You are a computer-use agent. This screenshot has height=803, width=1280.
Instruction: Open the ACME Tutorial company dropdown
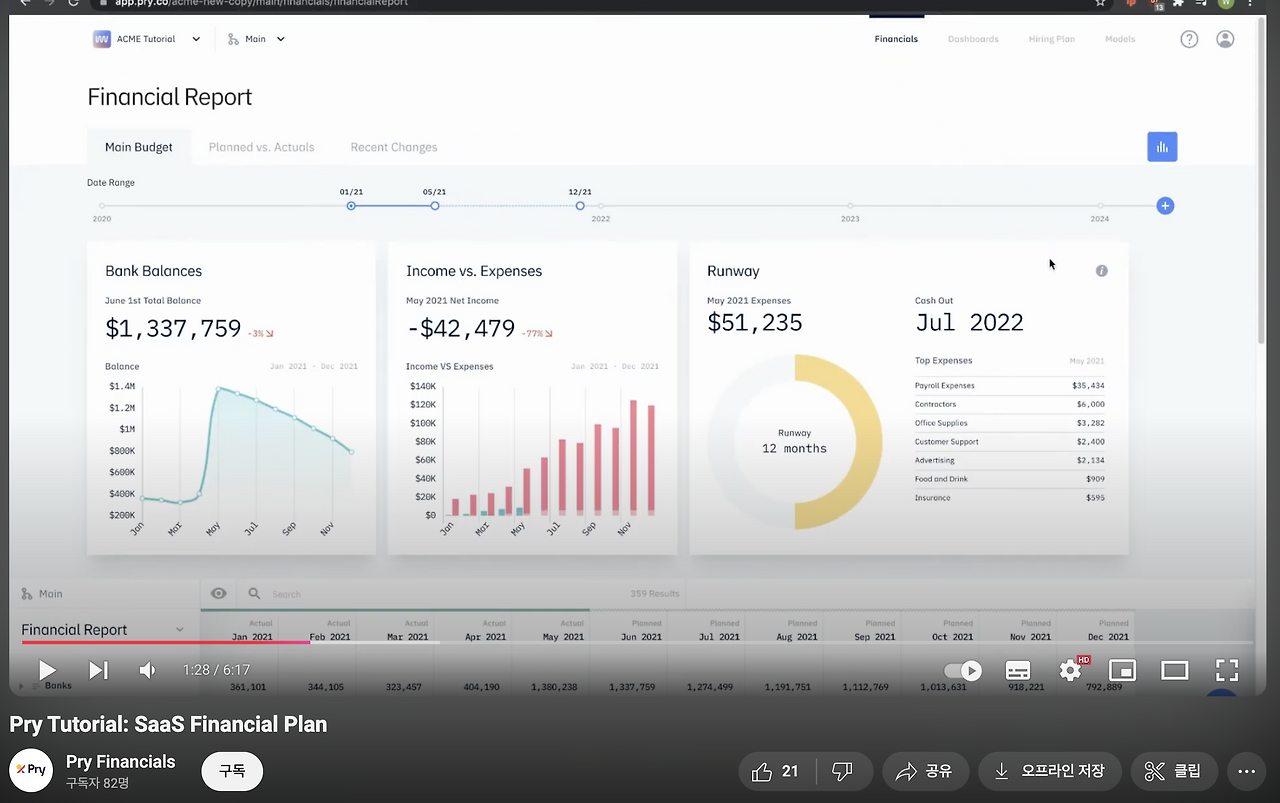click(x=147, y=39)
